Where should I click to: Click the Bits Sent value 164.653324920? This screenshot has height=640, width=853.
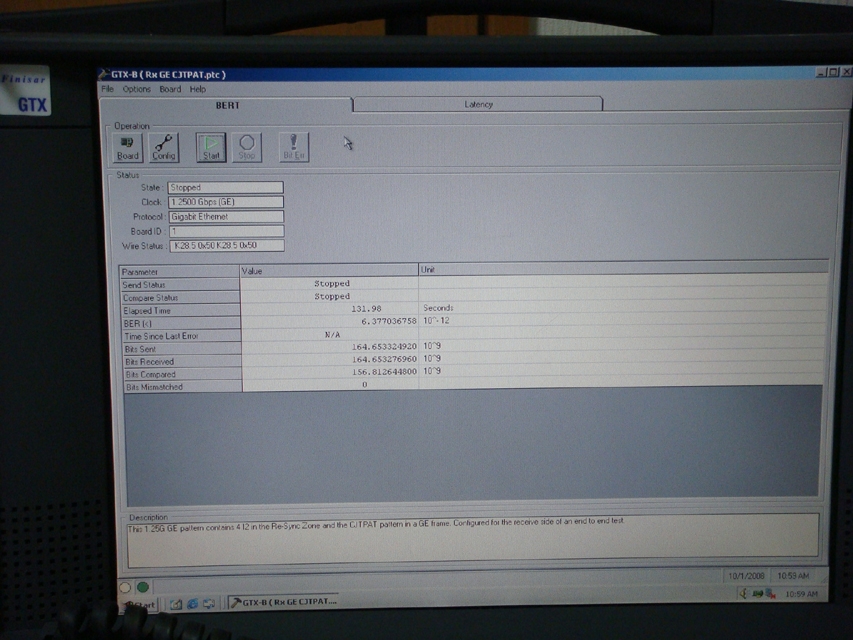(x=384, y=346)
